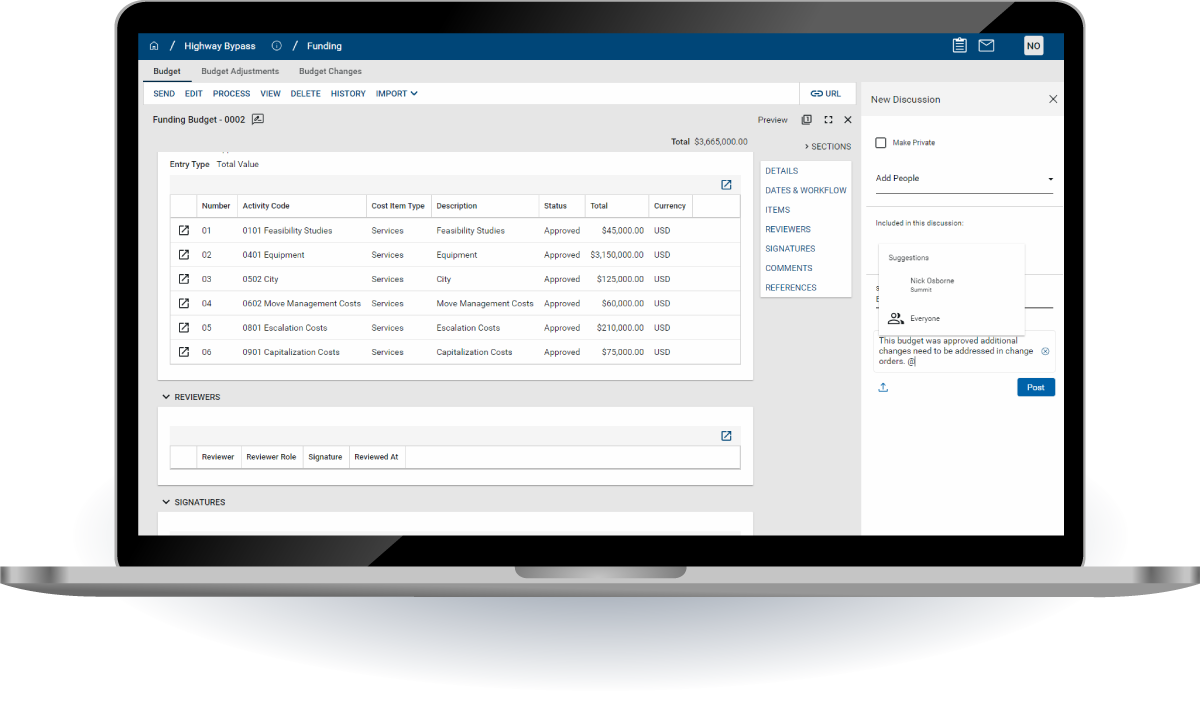1200x712 pixels.
Task: Switch to the Budget Adjustments tab
Action: click(240, 72)
